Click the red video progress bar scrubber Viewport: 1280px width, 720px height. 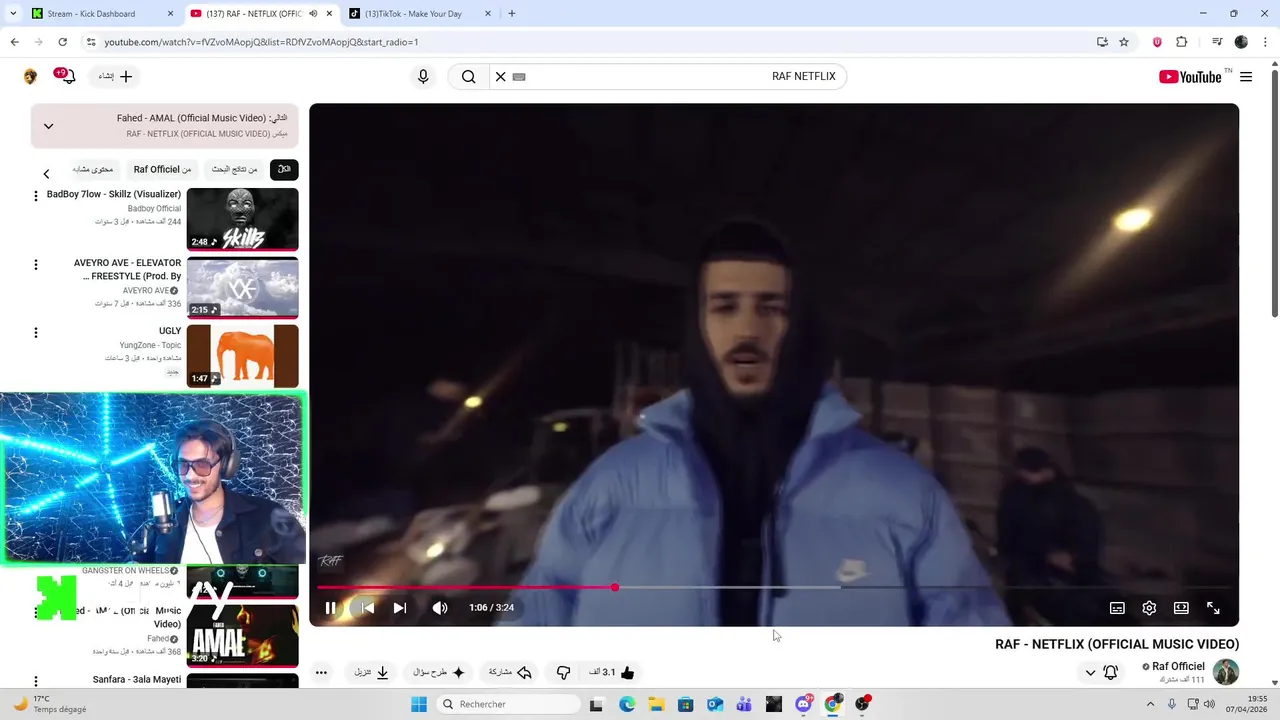click(x=614, y=588)
